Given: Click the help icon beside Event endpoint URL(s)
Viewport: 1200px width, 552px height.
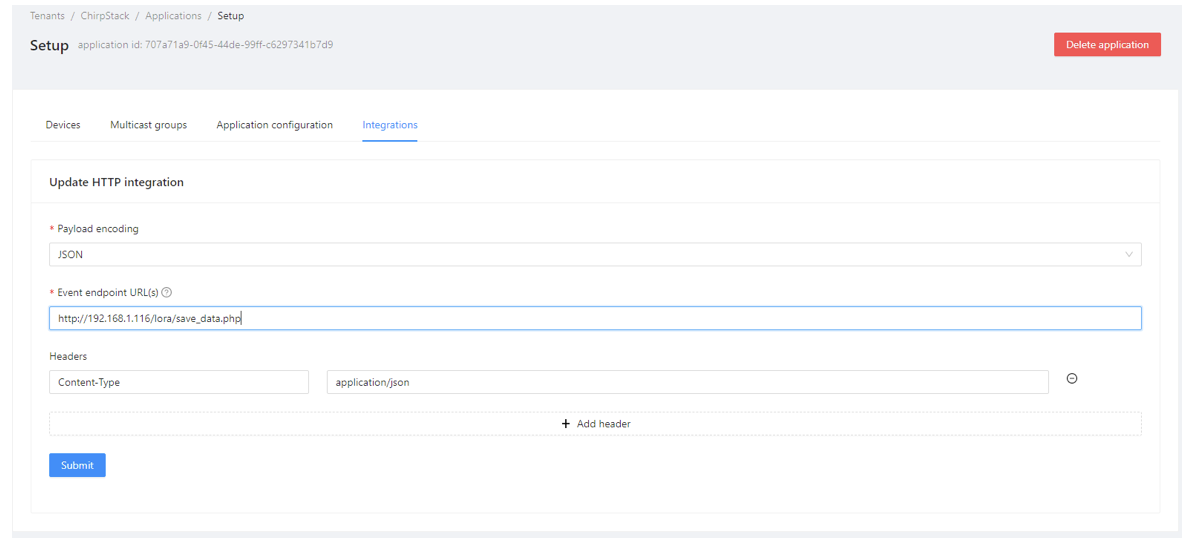Looking at the screenshot, I should pos(167,293).
